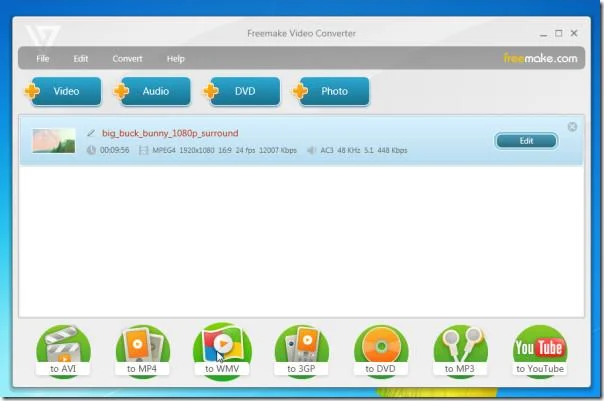Select the big_buck_bunny video thumbnail
The width and height of the screenshot is (604, 401).
tap(54, 141)
